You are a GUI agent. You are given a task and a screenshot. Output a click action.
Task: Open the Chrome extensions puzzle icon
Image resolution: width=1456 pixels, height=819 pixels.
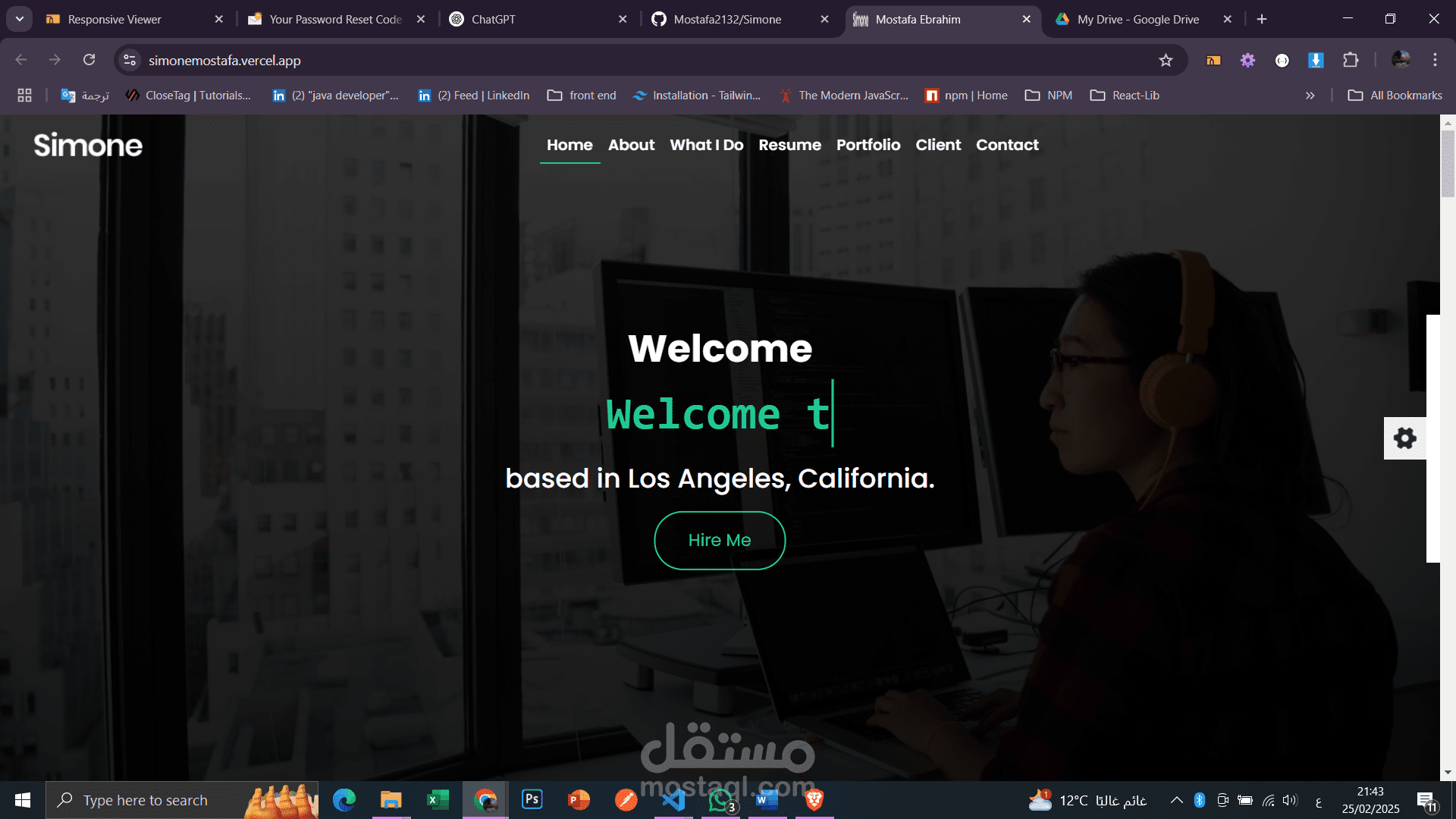(x=1350, y=60)
